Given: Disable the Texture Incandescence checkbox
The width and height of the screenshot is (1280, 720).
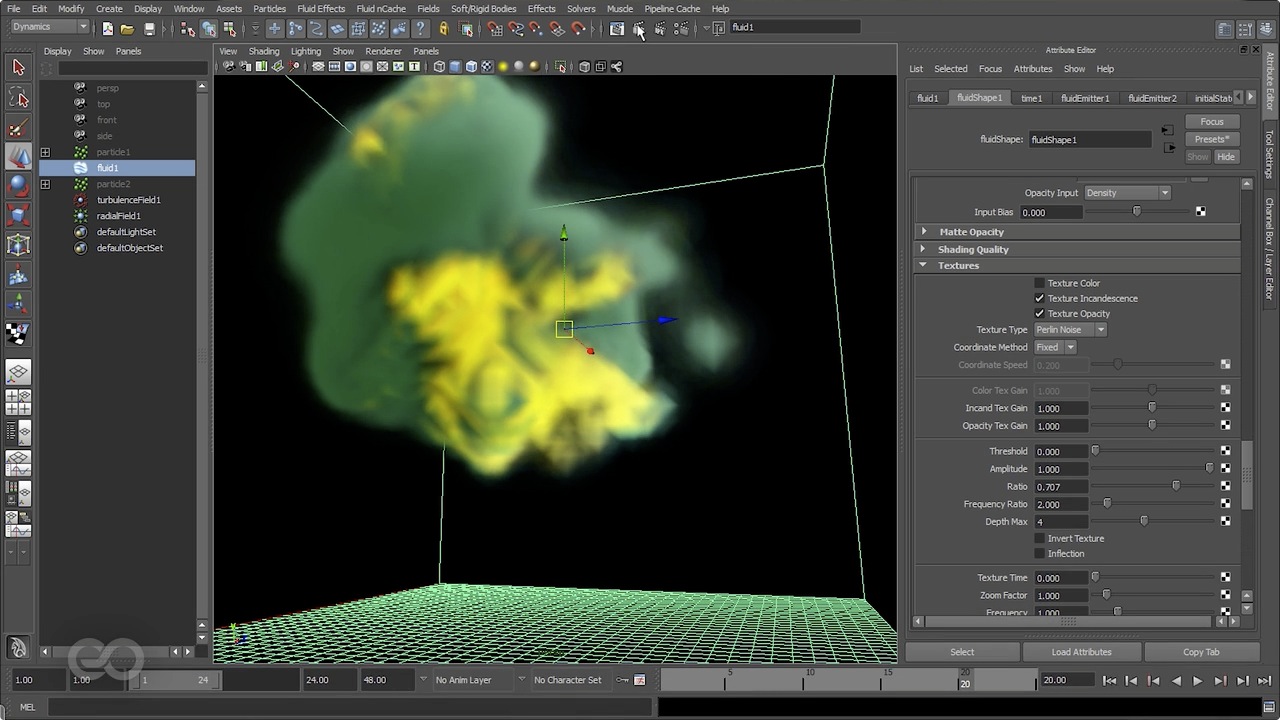Looking at the screenshot, I should tap(1039, 298).
